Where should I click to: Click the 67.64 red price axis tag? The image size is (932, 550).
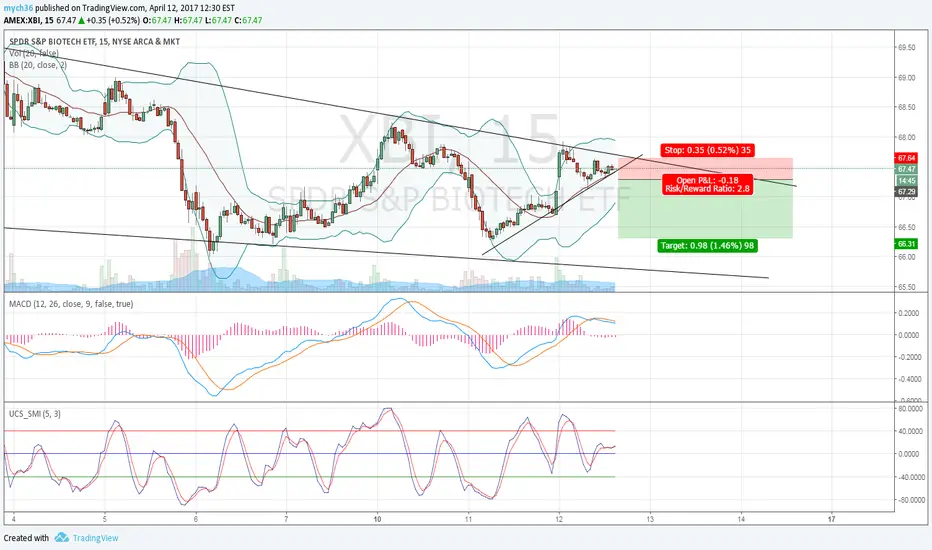tap(906, 158)
